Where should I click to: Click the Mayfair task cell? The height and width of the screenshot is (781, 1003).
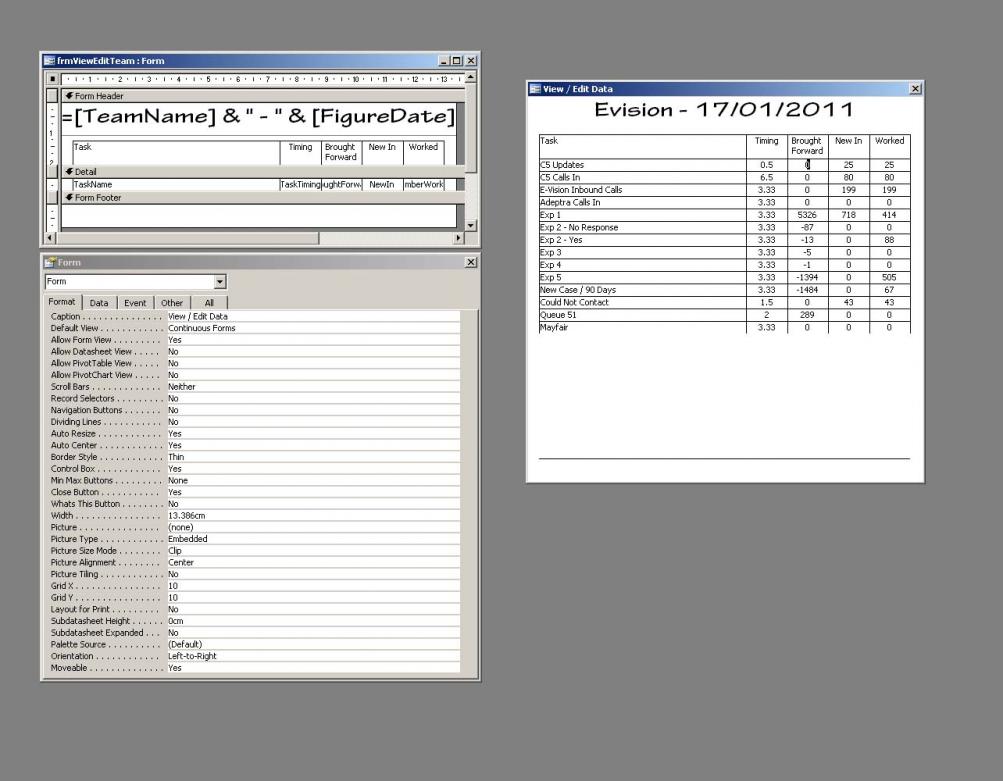tap(642, 327)
